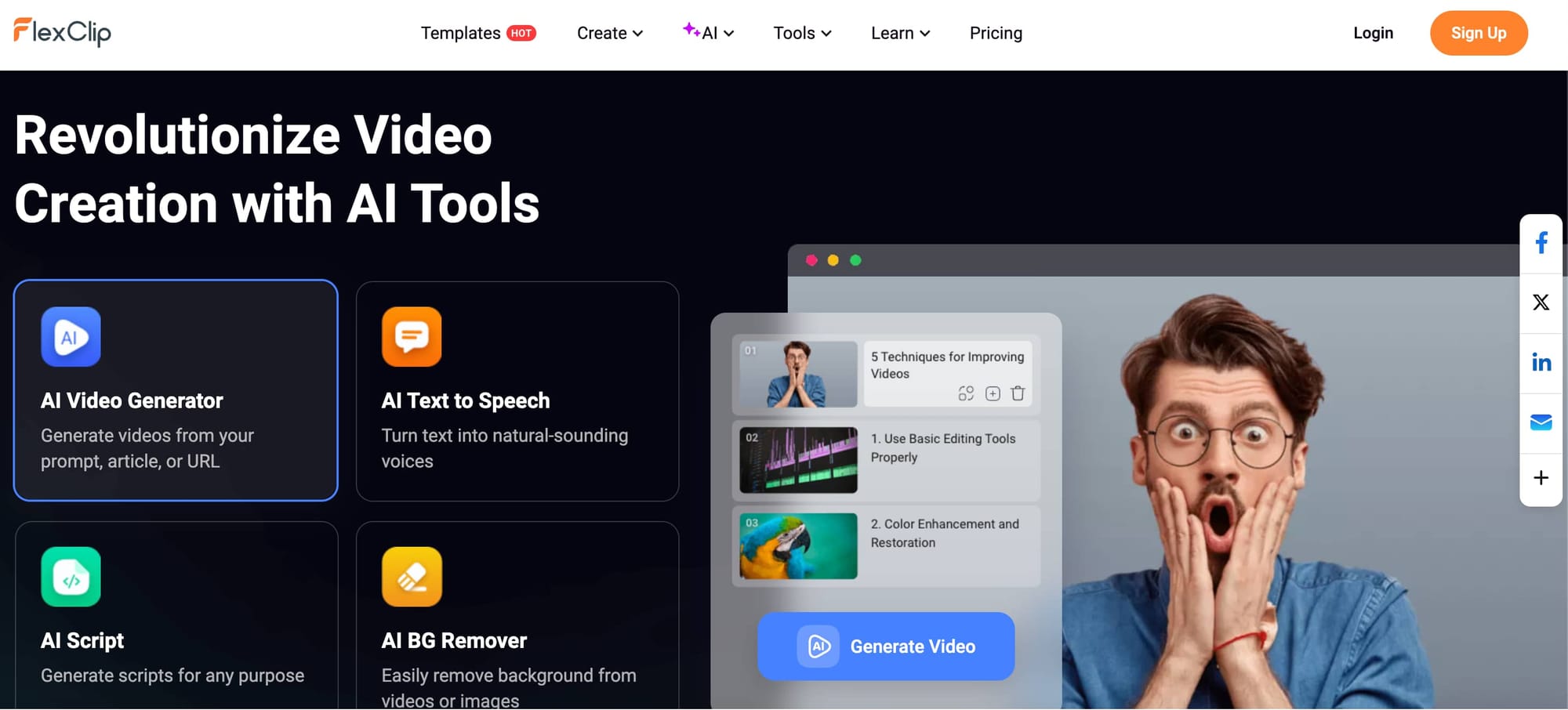Click the replace media icon on scene 01
This screenshot has width=1568, height=710.
[x=966, y=393]
